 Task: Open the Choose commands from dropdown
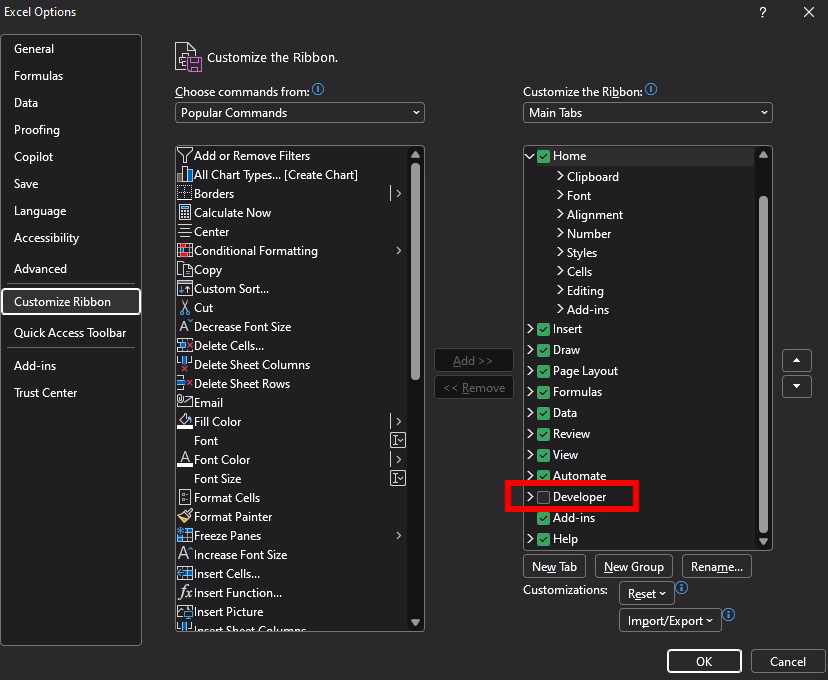(299, 112)
